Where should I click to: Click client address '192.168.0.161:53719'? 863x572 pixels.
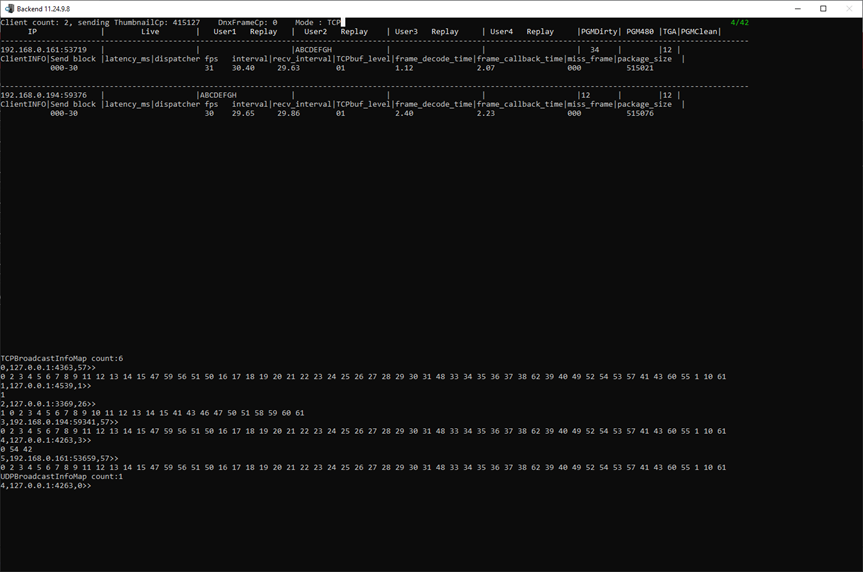tap(43, 50)
